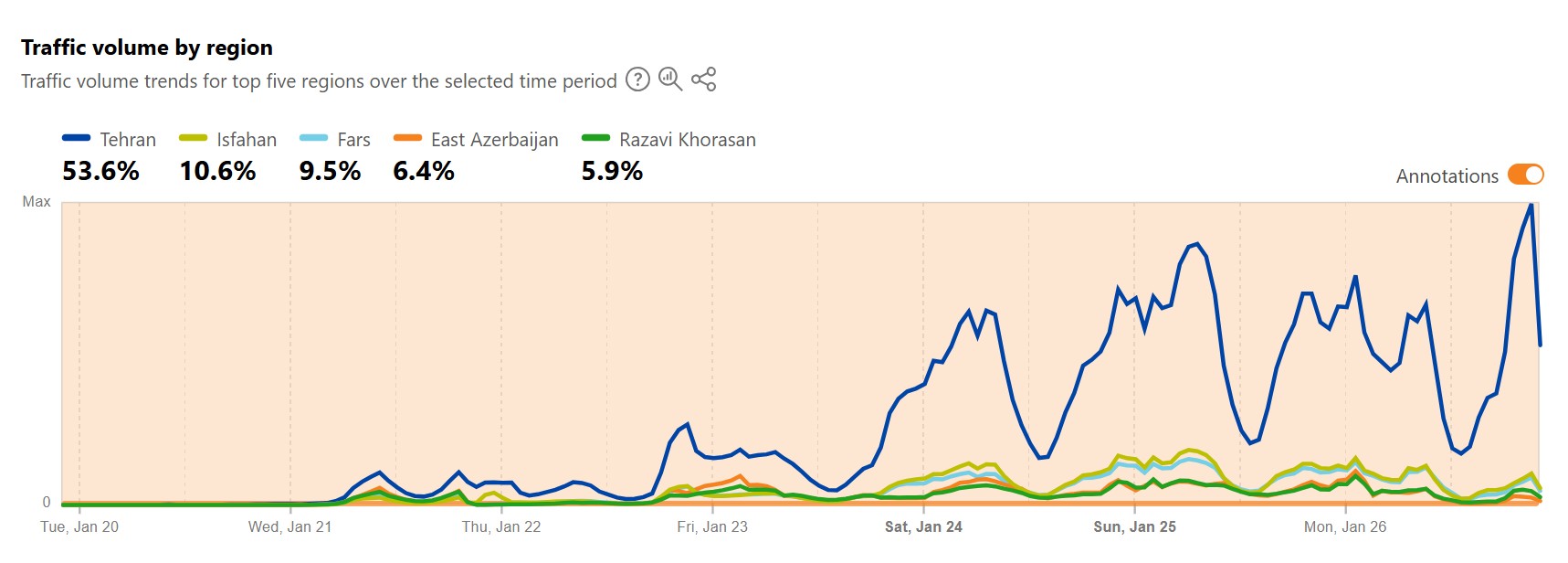Image resolution: width=1568 pixels, height=563 pixels.
Task: Click Razavi Khorasan's green legend marker
Action: pos(595,139)
